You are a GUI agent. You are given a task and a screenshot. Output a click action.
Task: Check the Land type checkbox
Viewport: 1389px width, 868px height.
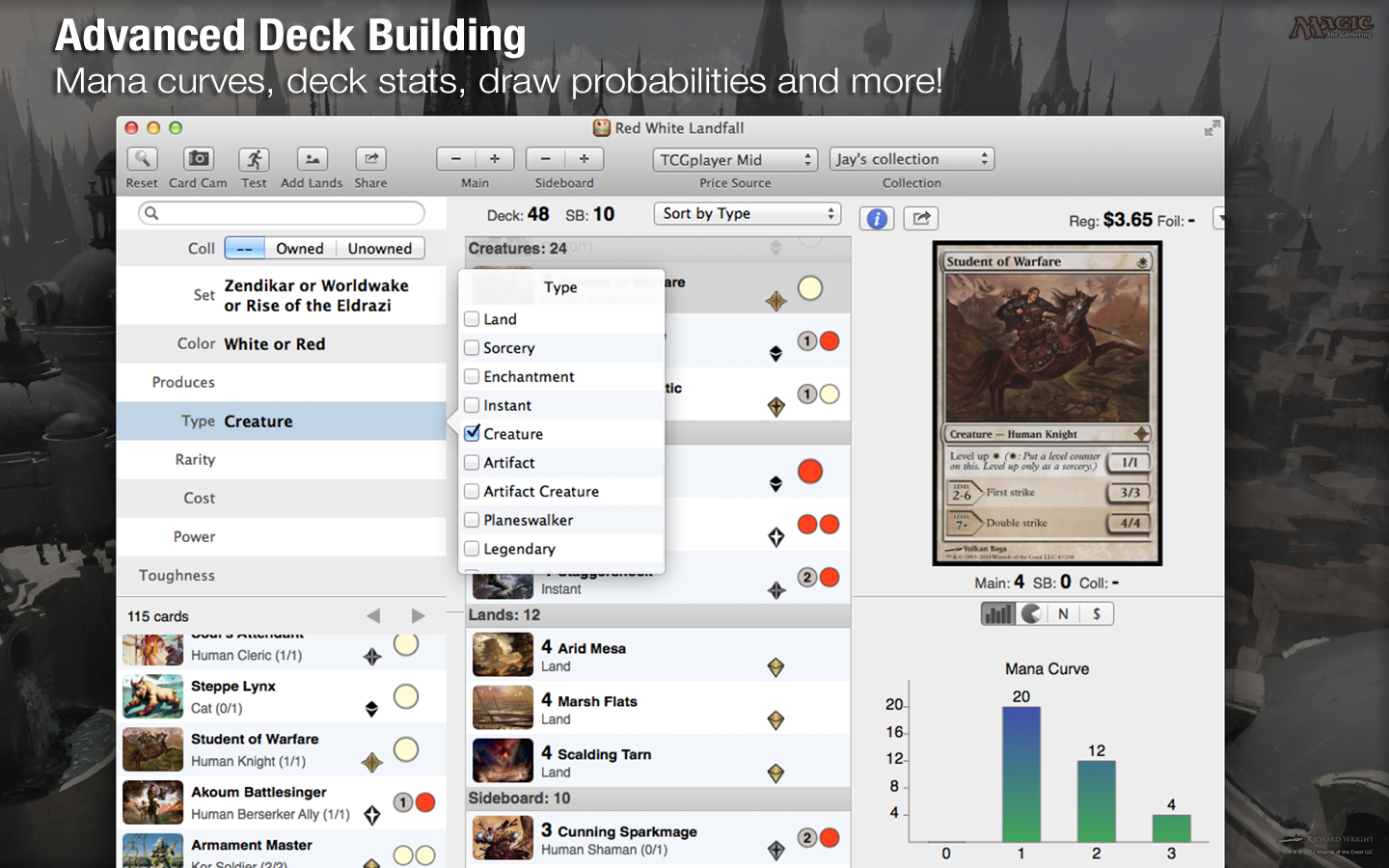pos(472,318)
